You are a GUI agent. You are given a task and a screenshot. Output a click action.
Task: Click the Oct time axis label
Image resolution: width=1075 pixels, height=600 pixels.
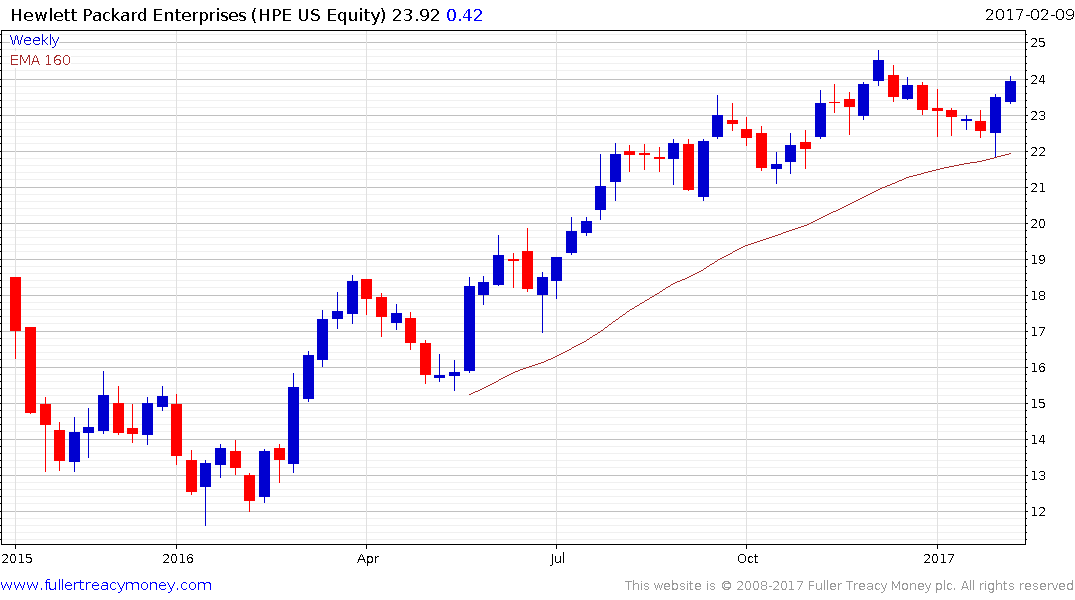(x=747, y=558)
